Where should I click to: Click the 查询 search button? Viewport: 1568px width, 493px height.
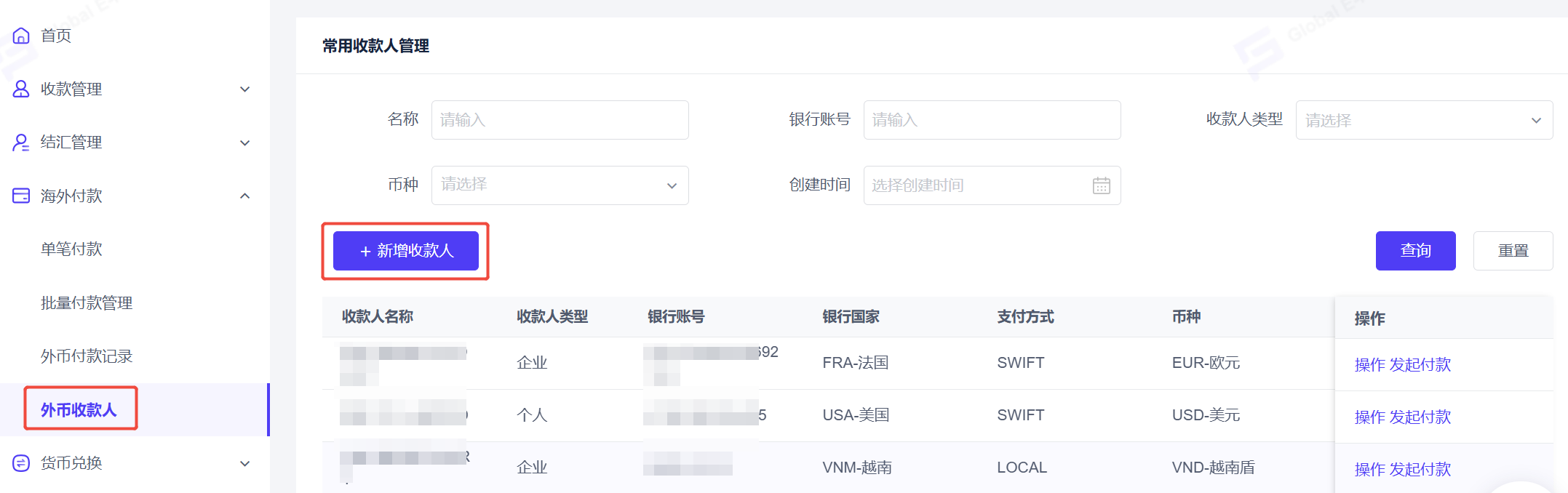pyautogui.click(x=1415, y=251)
